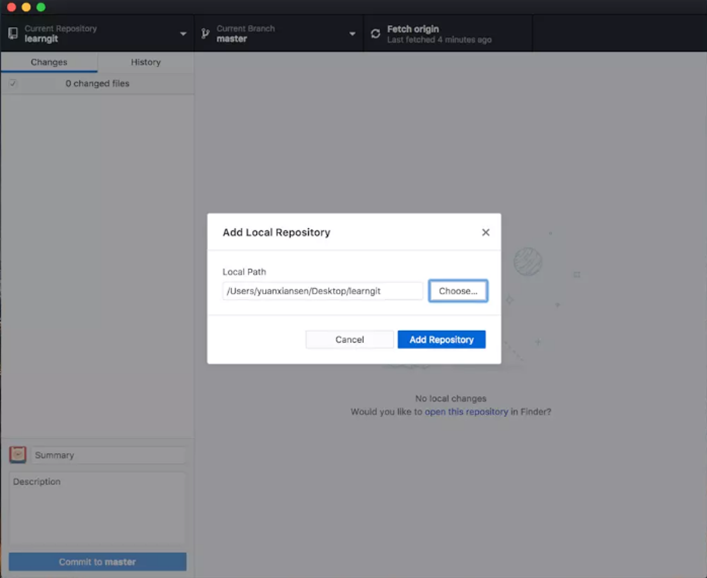Click the branch icon beside master

pyautogui.click(x=206, y=33)
